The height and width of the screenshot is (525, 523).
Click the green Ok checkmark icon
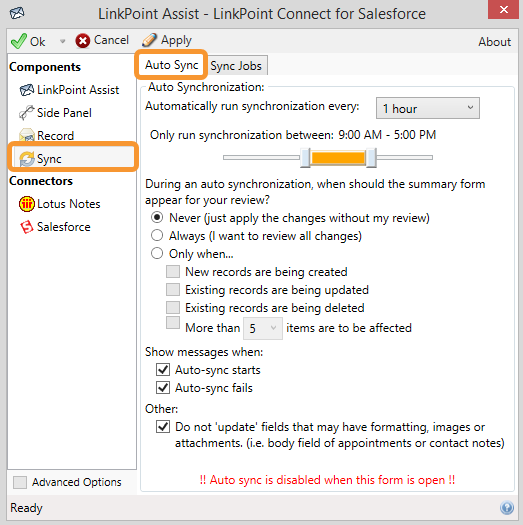(18, 41)
